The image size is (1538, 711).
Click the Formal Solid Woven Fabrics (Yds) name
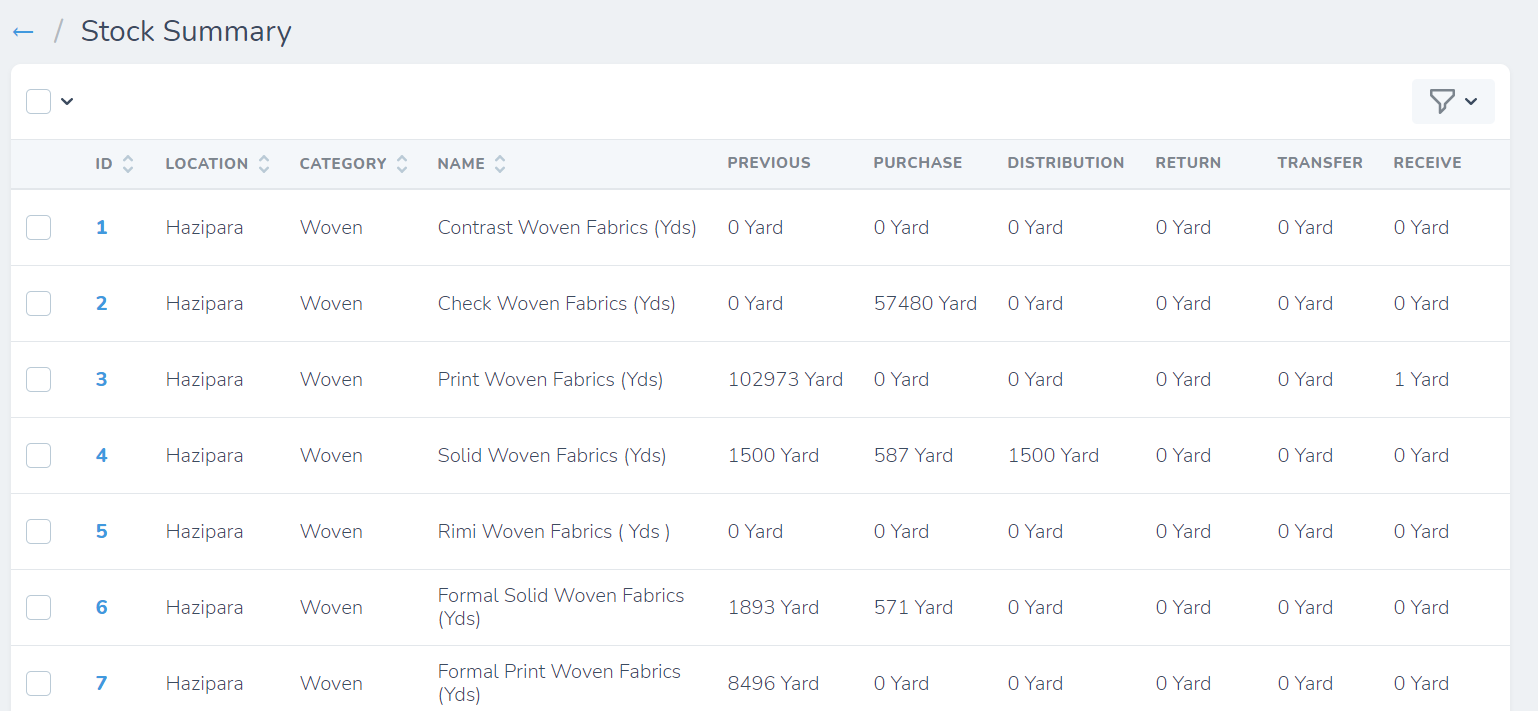click(x=561, y=607)
